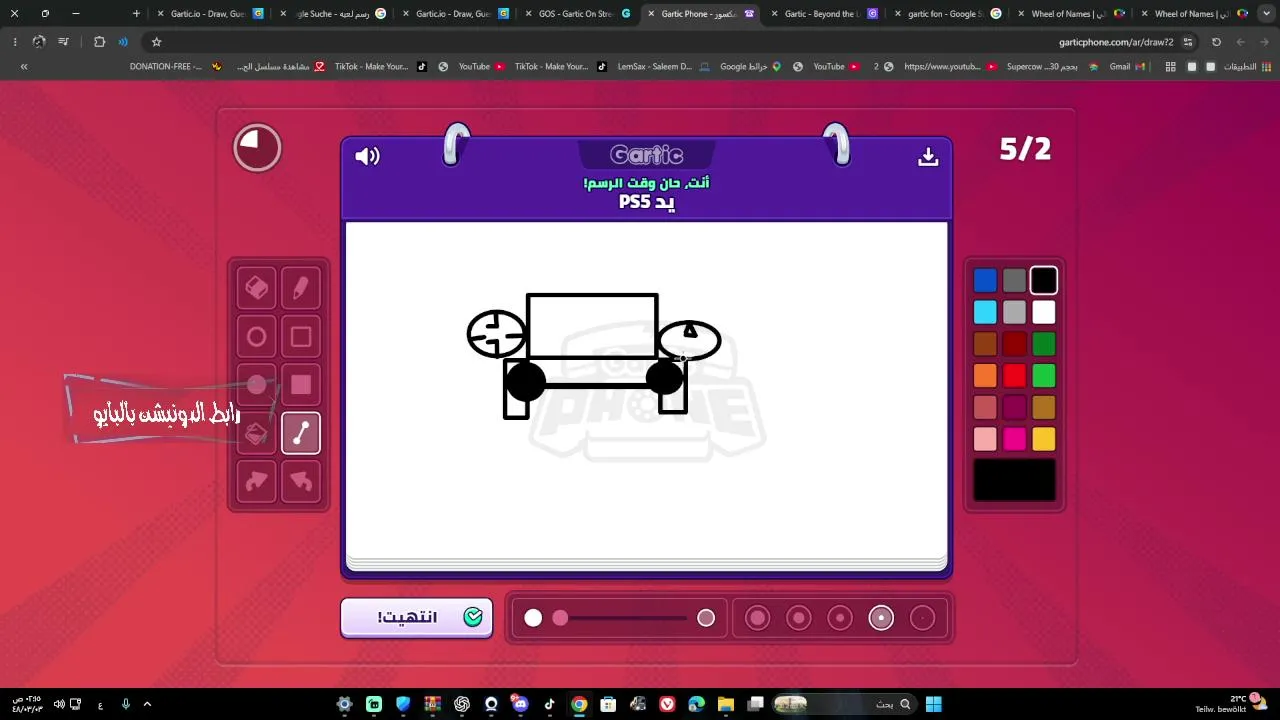The image size is (1280, 720).
Task: Choose the hollow rectangle tool
Action: [301, 337]
